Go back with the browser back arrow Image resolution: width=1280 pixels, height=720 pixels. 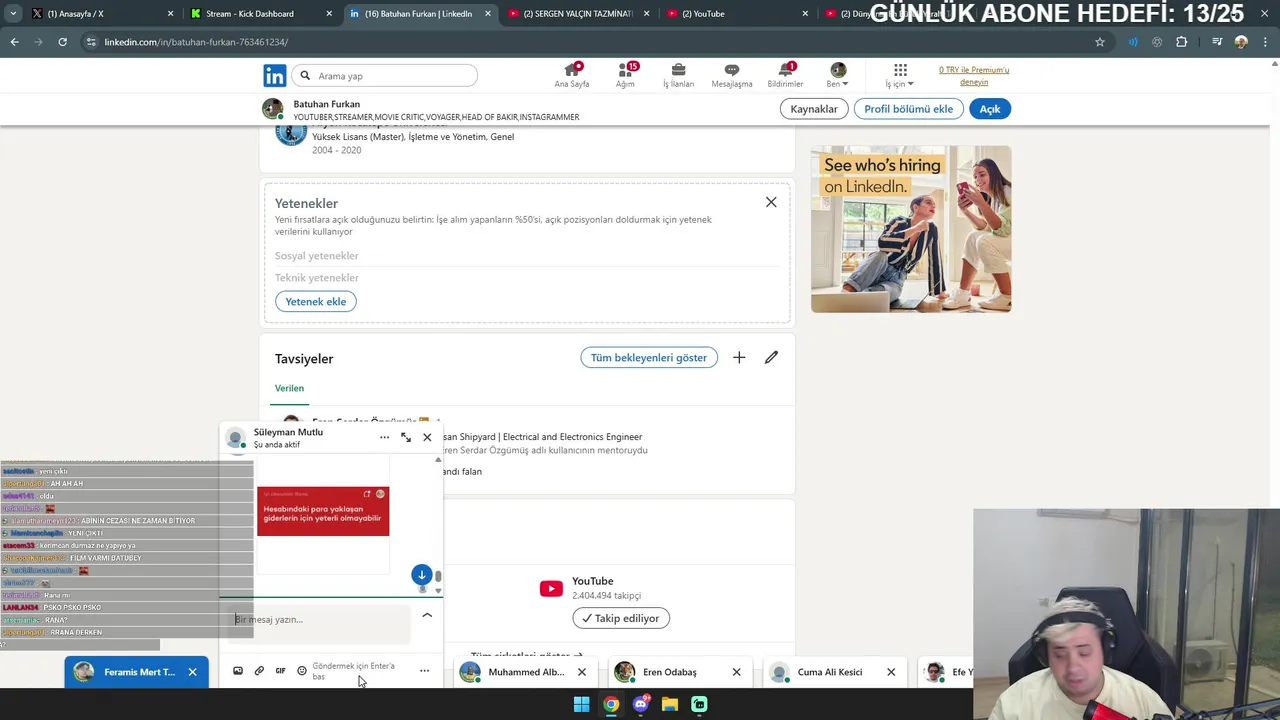pyautogui.click(x=14, y=42)
